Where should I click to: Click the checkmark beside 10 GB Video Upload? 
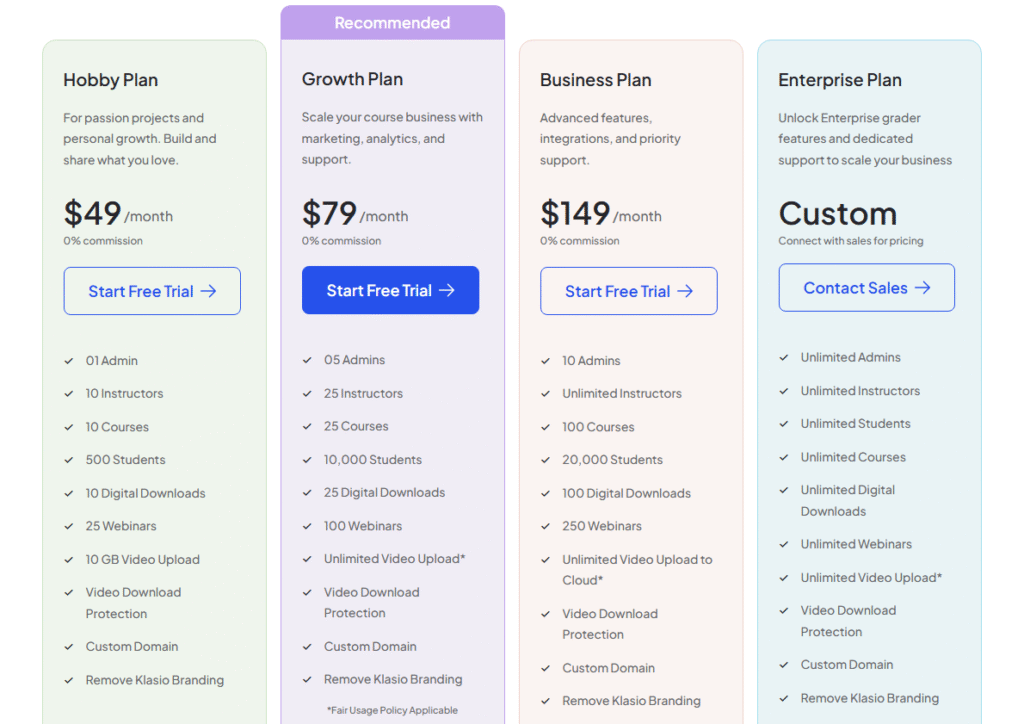[x=69, y=560]
